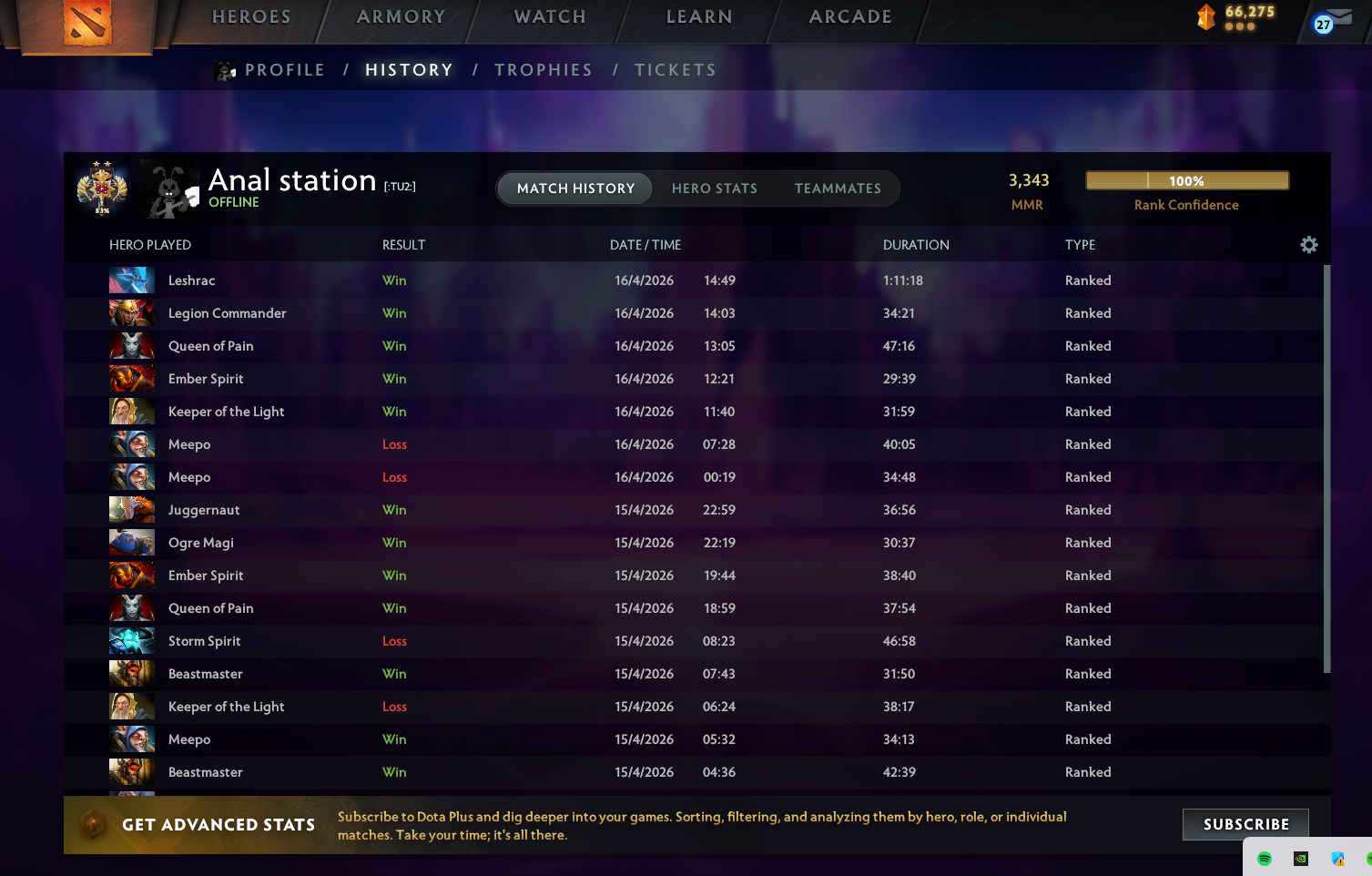This screenshot has width=1372, height=876.
Task: Open the WATCH menu
Action: point(550,17)
